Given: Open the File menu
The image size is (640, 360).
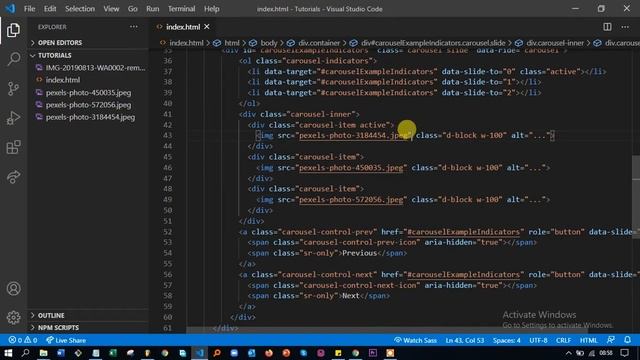Looking at the screenshot, I should click(x=29, y=9).
